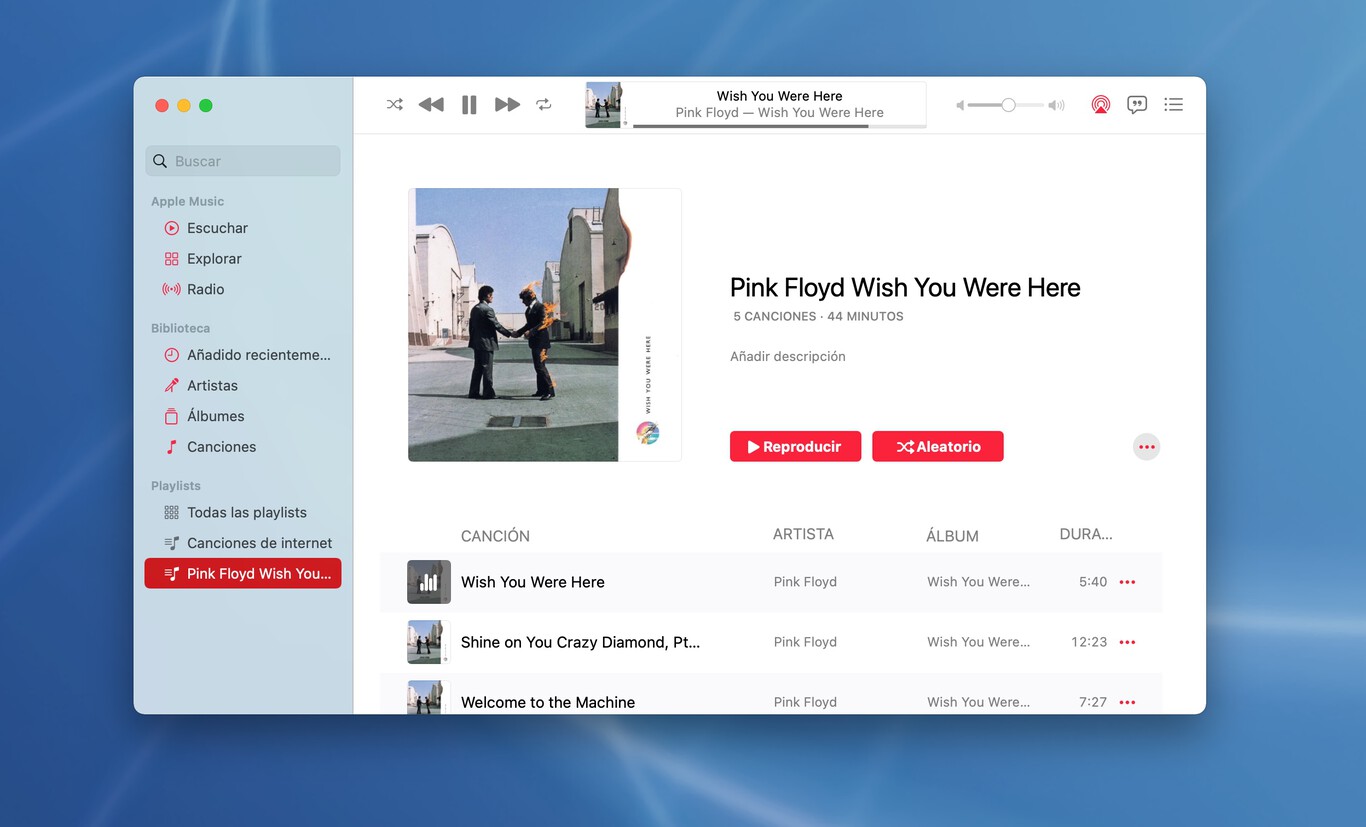Screen dimensions: 1366x827
Task: Click the Canciones music note icon
Action: (172, 447)
